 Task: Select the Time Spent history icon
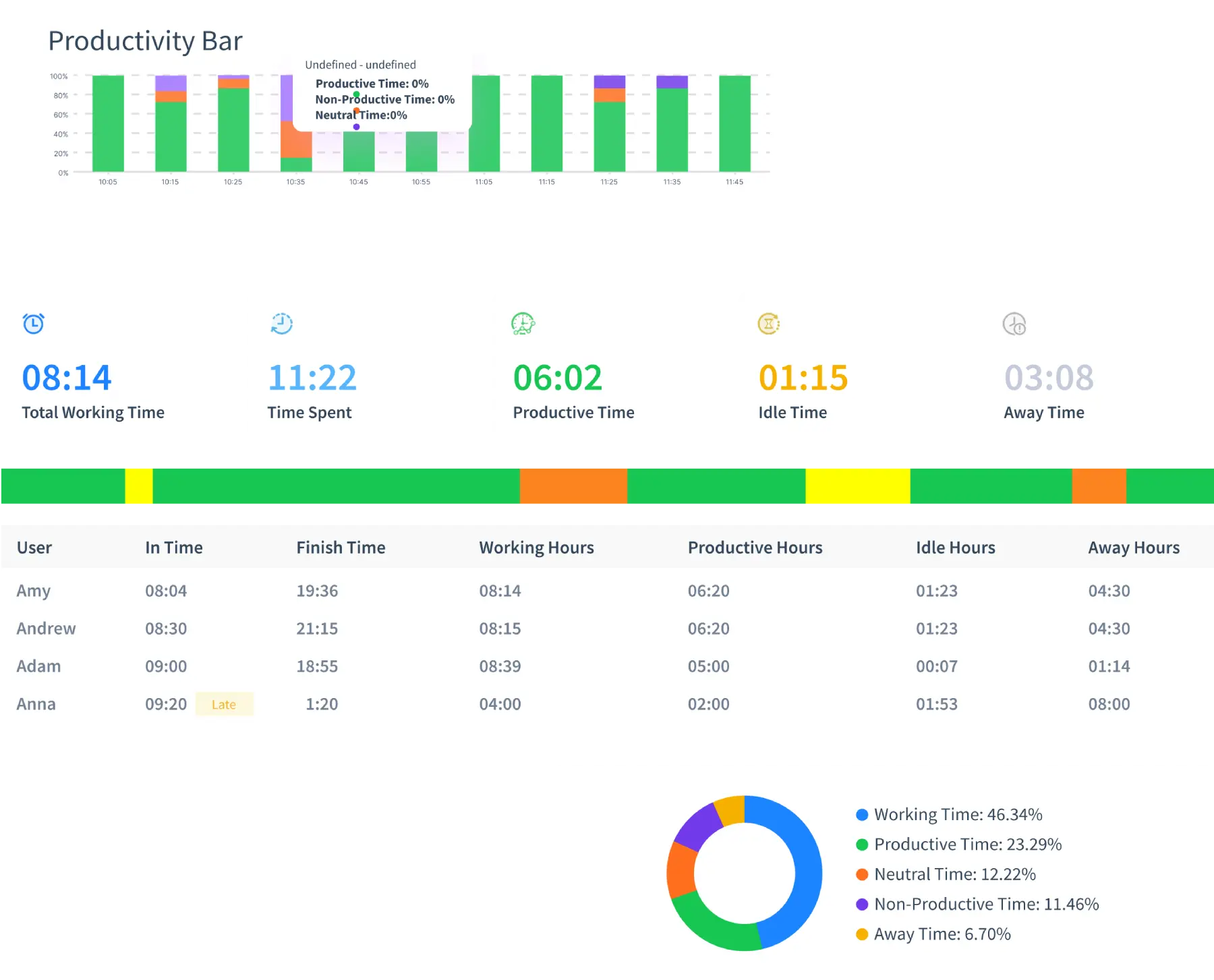279,322
